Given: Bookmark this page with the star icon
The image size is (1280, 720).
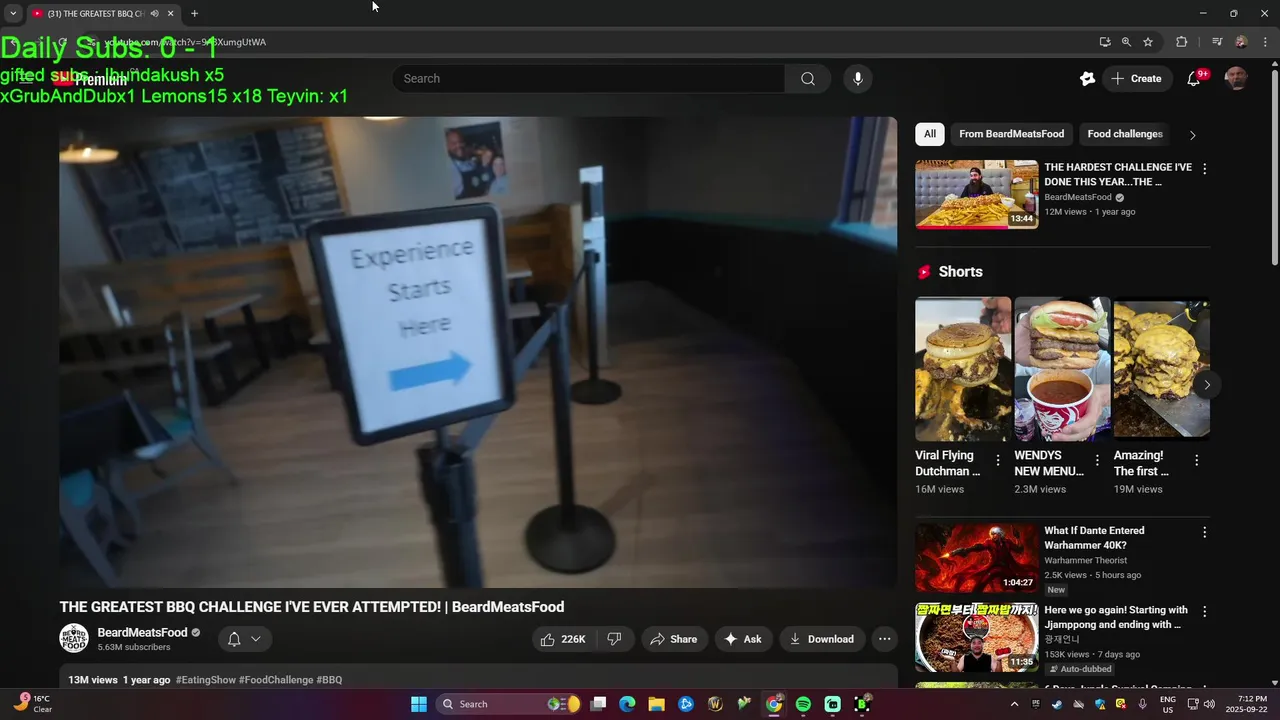Looking at the screenshot, I should click(x=1148, y=42).
